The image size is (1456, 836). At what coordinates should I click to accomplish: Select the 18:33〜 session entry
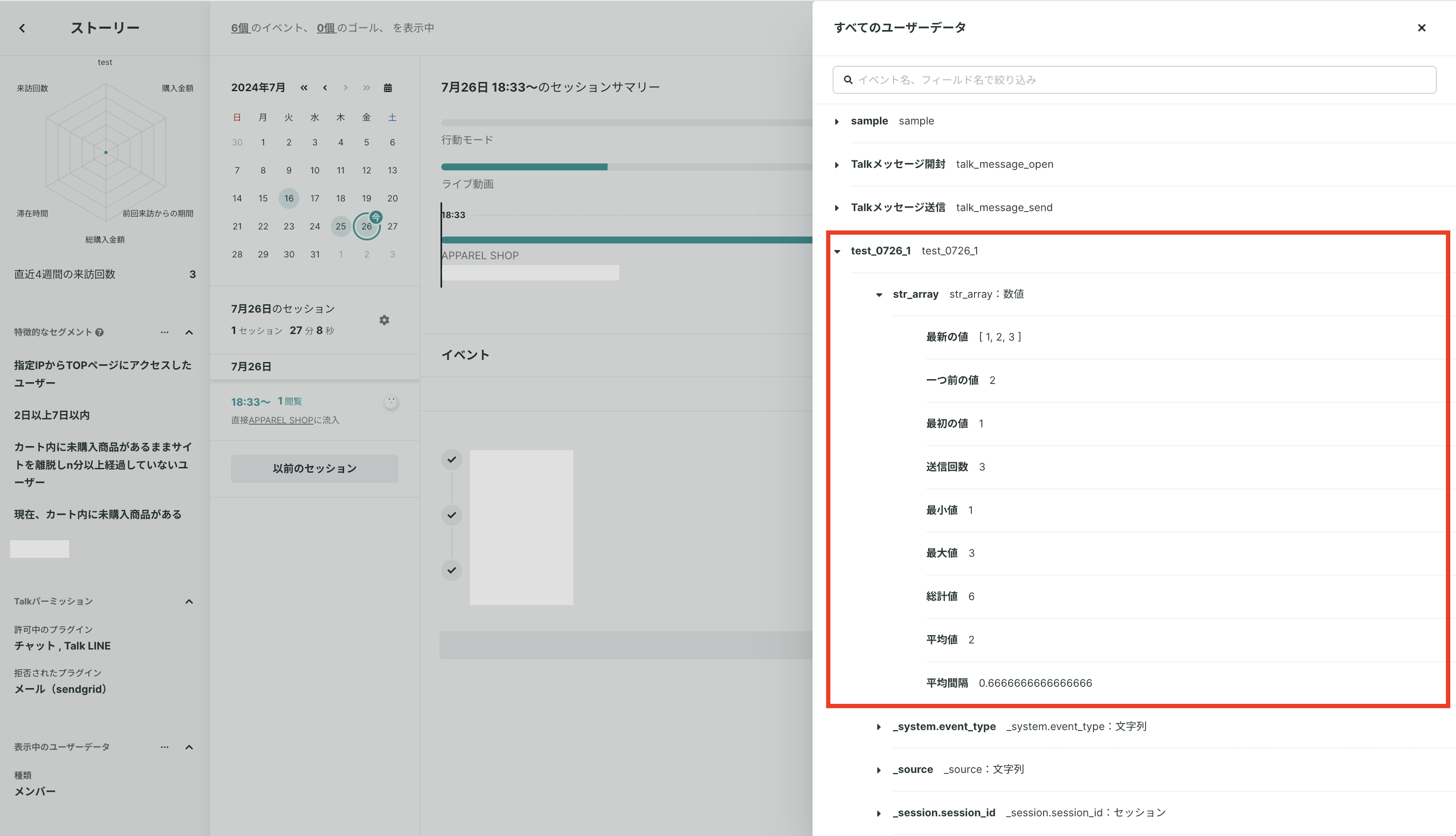coord(314,410)
